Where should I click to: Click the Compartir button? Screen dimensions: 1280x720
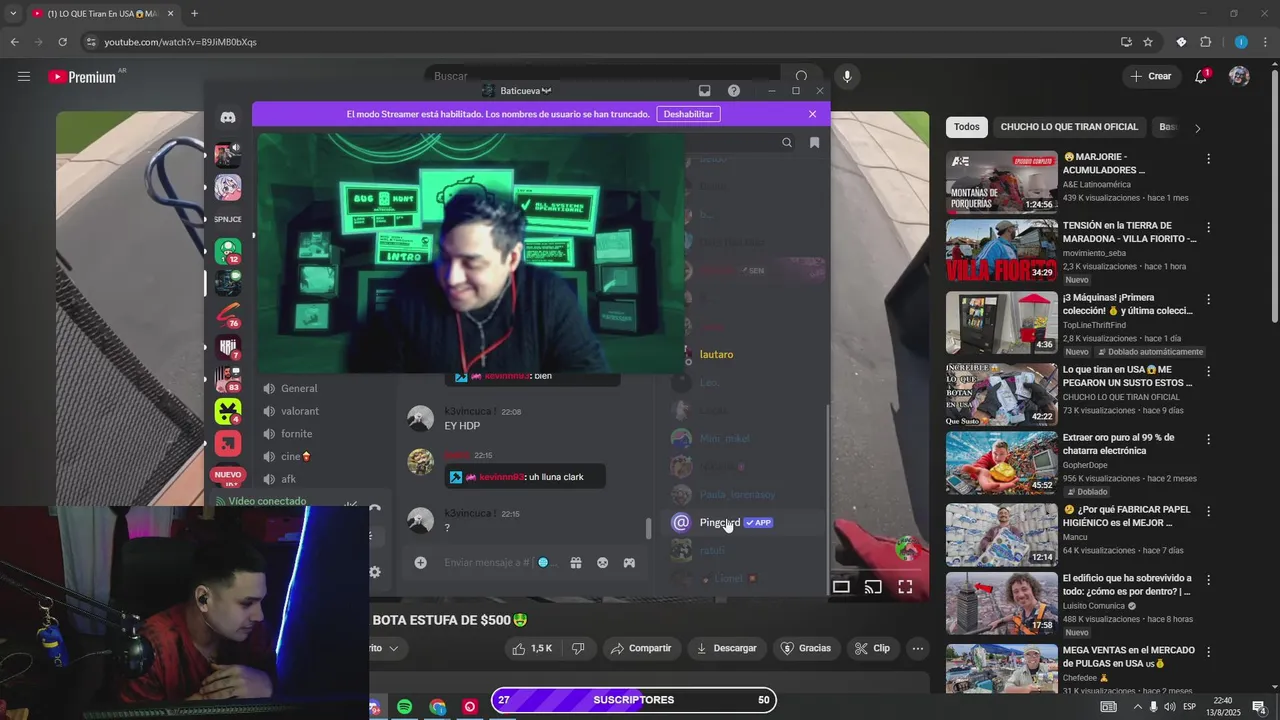[x=641, y=648]
